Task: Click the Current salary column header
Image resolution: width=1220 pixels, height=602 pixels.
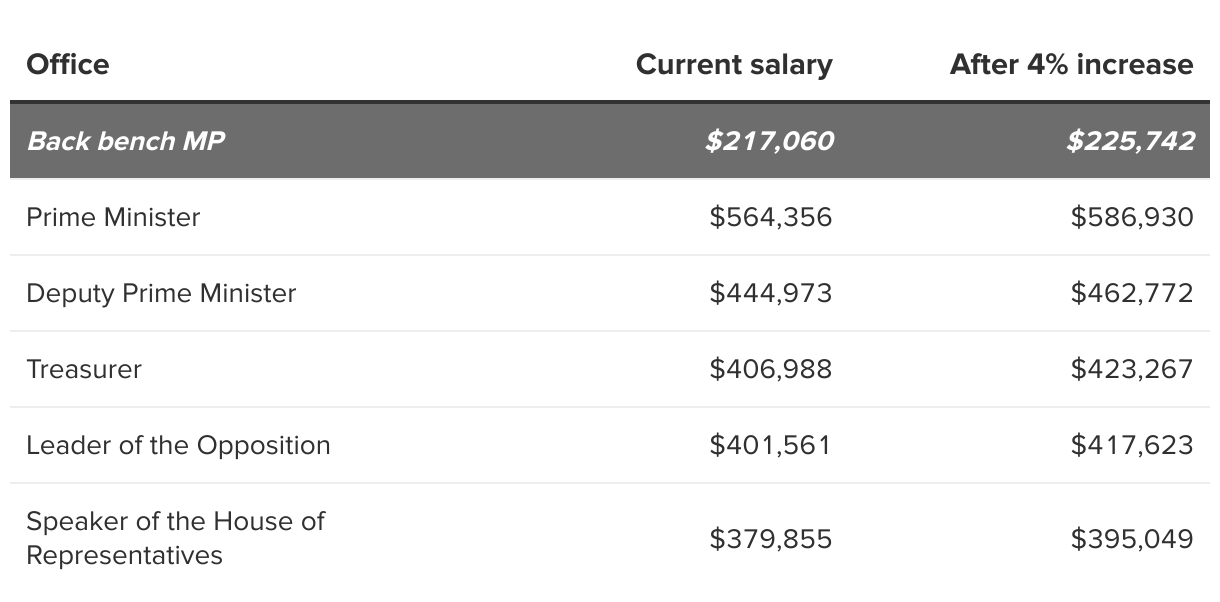Action: (x=733, y=65)
